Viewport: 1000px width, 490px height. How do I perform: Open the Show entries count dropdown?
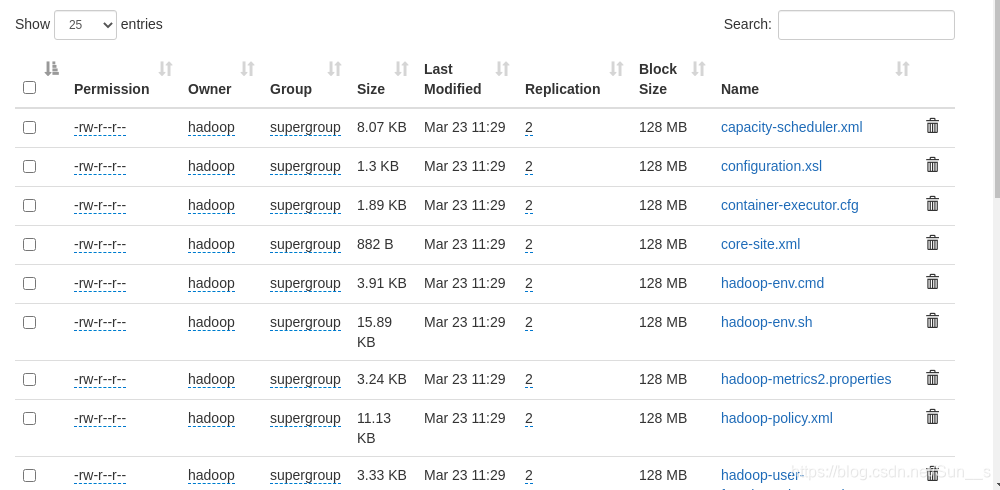(x=85, y=25)
